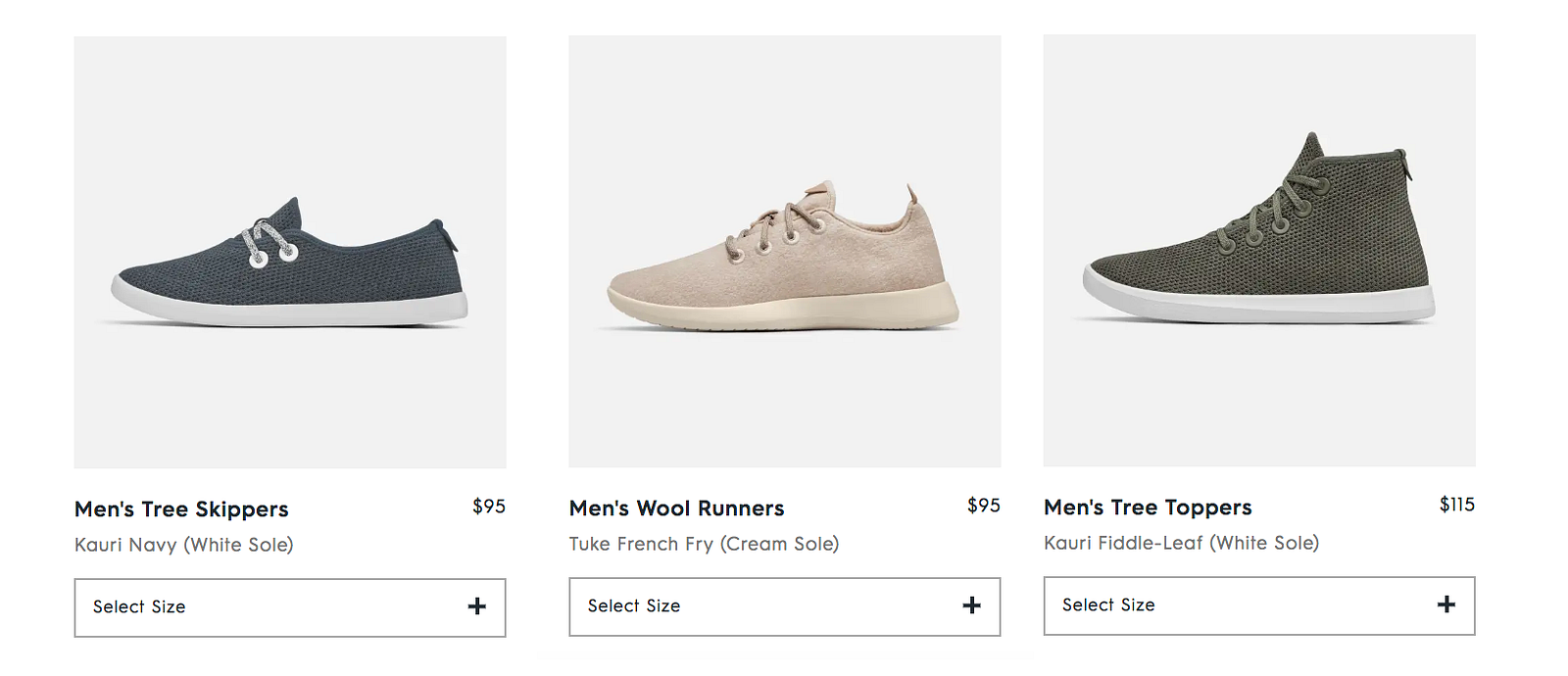The image size is (1568, 676).
Task: Click the $95 price of Wool Runners
Action: [x=983, y=506]
